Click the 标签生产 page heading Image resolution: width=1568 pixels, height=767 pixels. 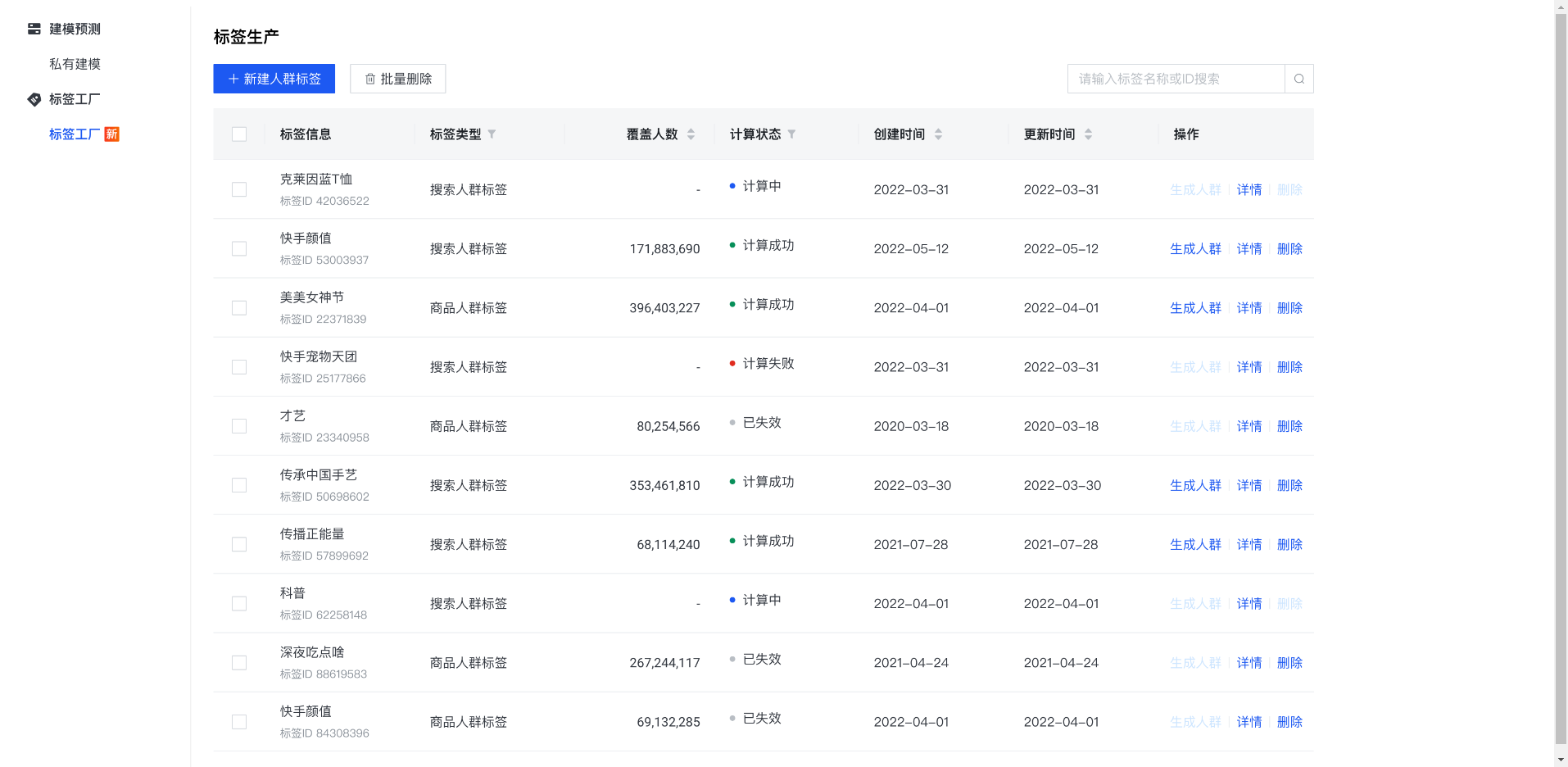click(x=247, y=37)
